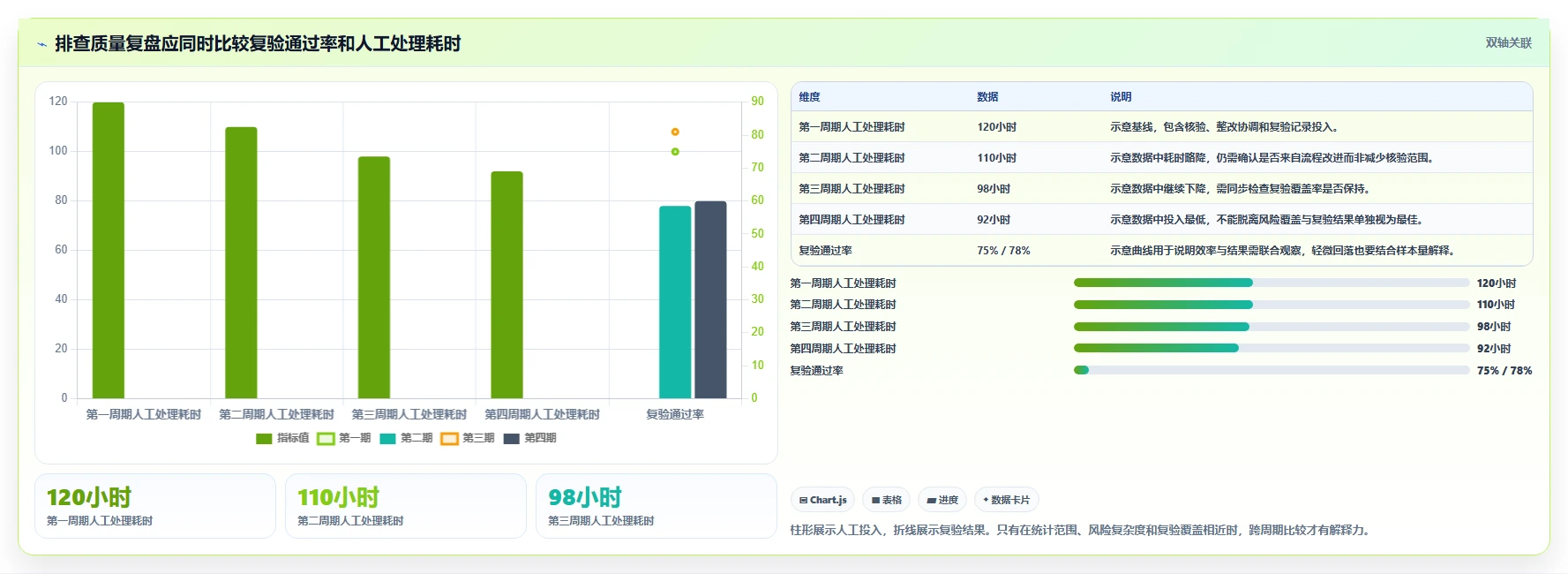Click the progress bar for 第四周期人工处理耗时
This screenshot has width=1568, height=574.
1272,348
